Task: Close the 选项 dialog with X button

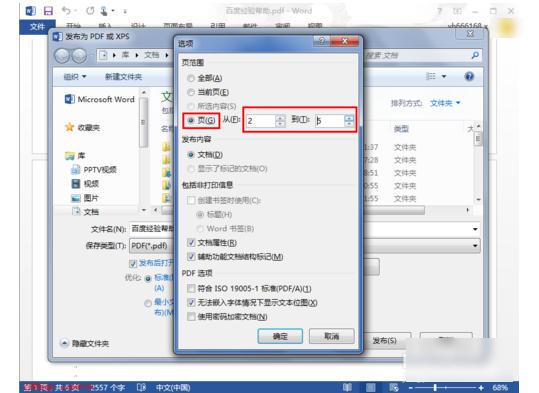Action: pos(344,41)
